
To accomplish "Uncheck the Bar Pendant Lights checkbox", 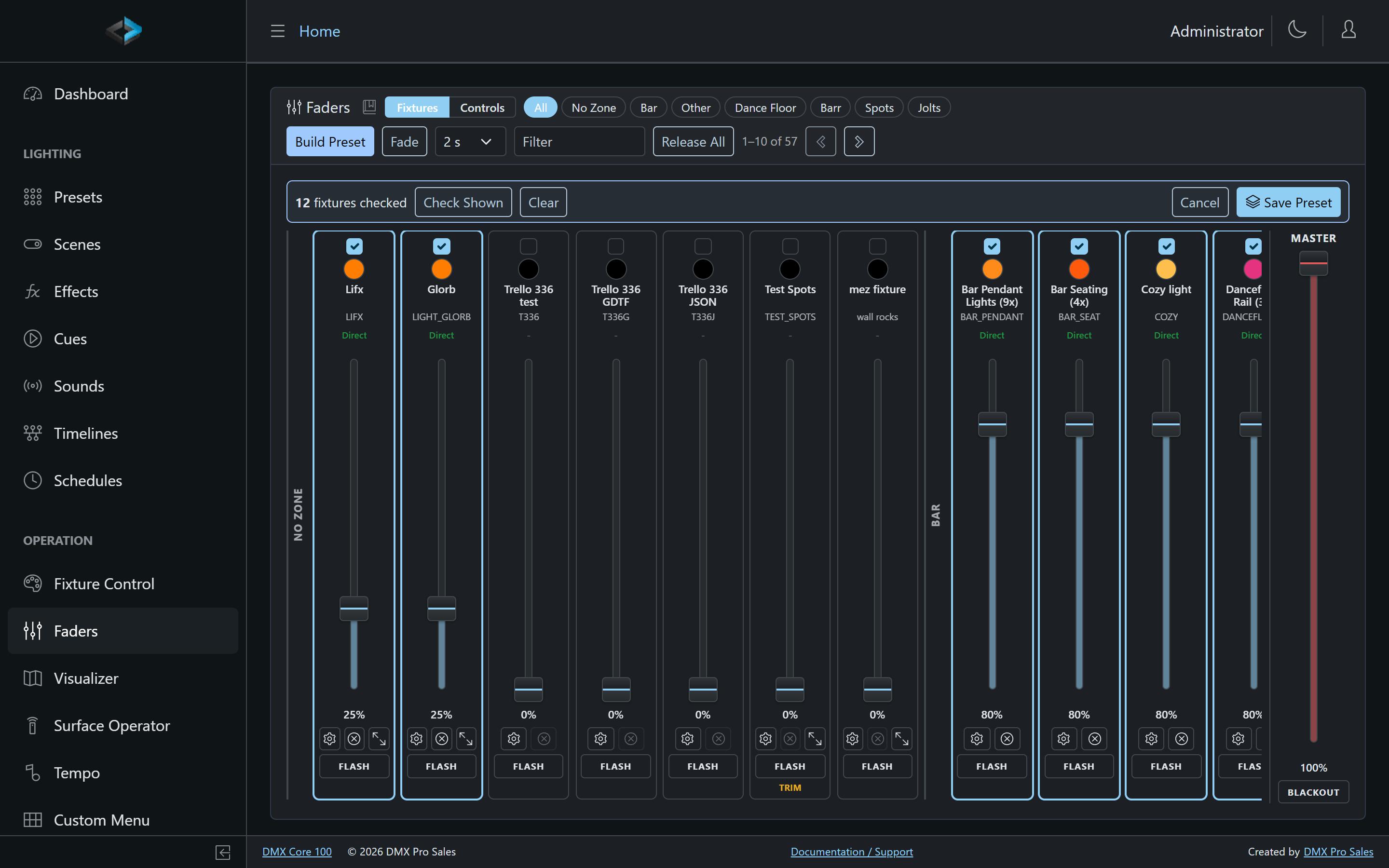I will click(x=992, y=246).
